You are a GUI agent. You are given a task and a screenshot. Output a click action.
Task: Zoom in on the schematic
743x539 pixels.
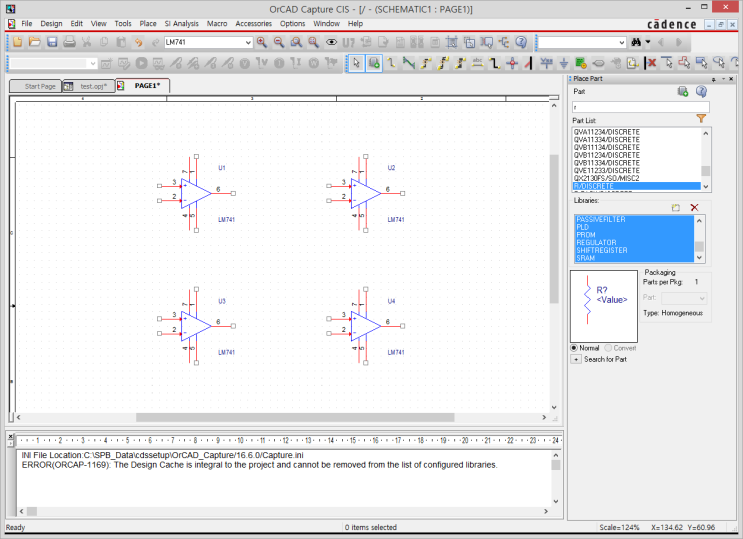(262, 42)
